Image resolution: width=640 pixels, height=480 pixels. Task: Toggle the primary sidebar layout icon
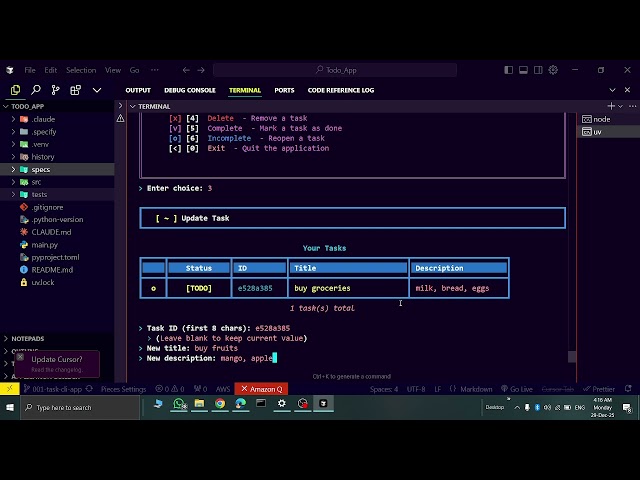(x=509, y=70)
